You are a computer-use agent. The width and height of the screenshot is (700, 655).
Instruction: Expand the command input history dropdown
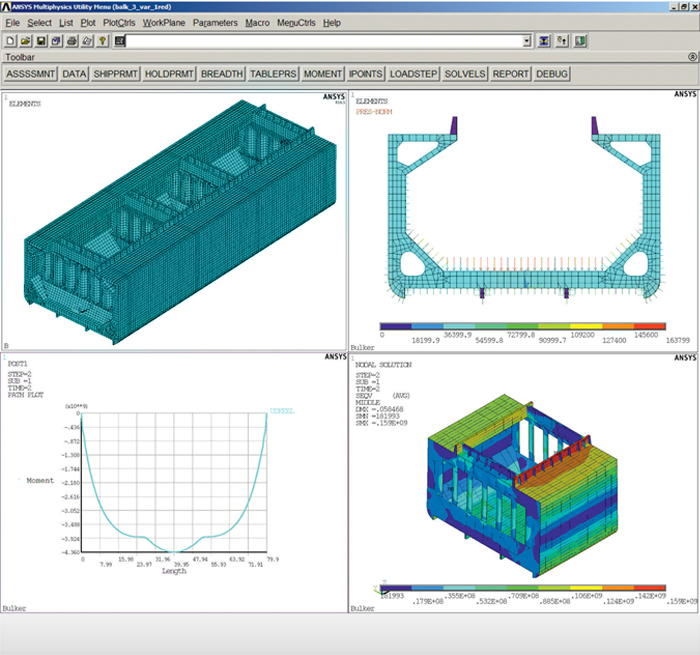coord(527,41)
